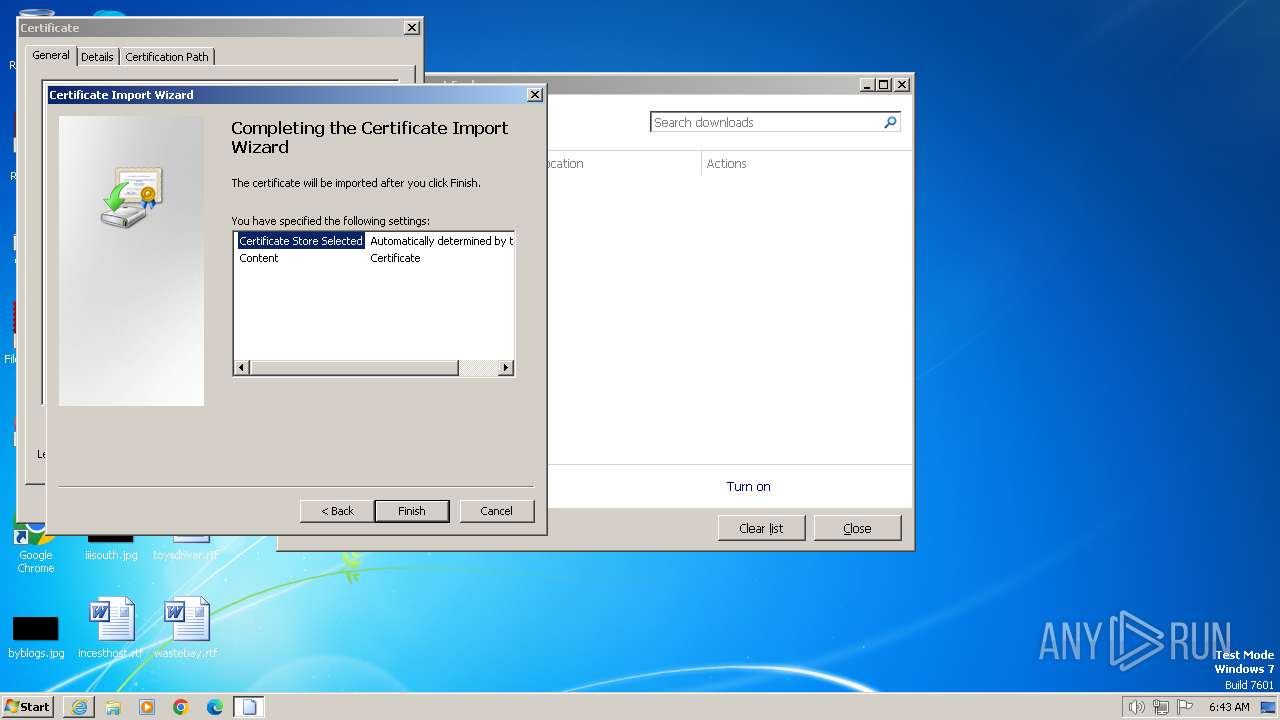Click Close button in the downloads window

pos(857,528)
